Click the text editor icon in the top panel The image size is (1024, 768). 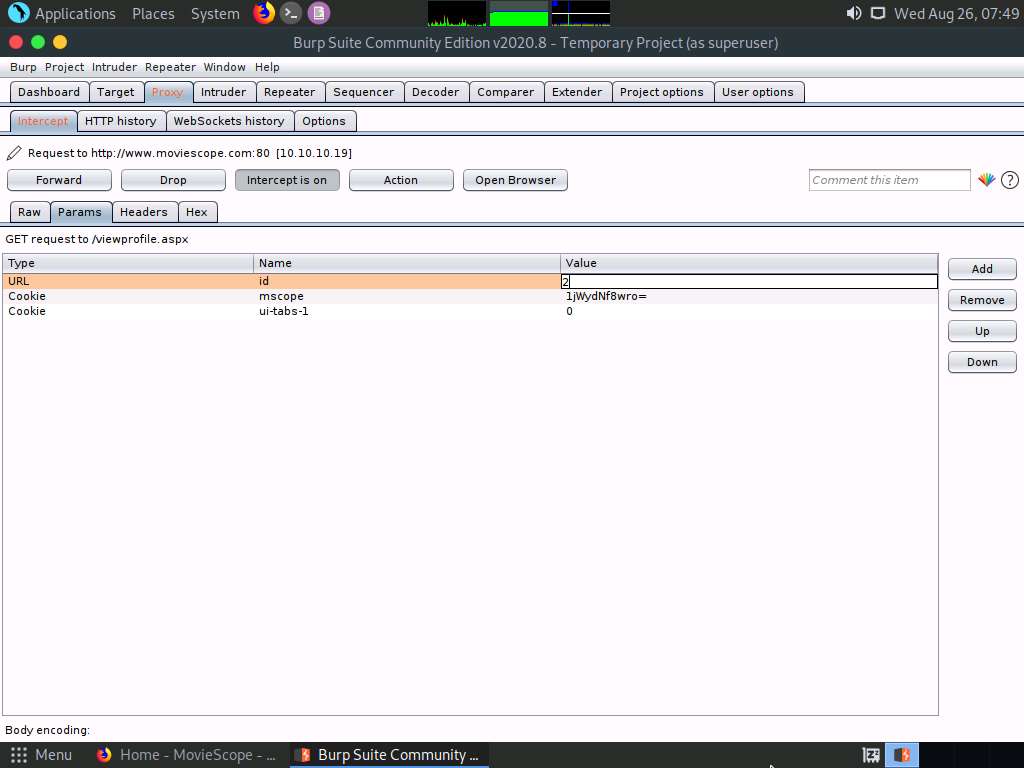pyautogui.click(x=318, y=13)
